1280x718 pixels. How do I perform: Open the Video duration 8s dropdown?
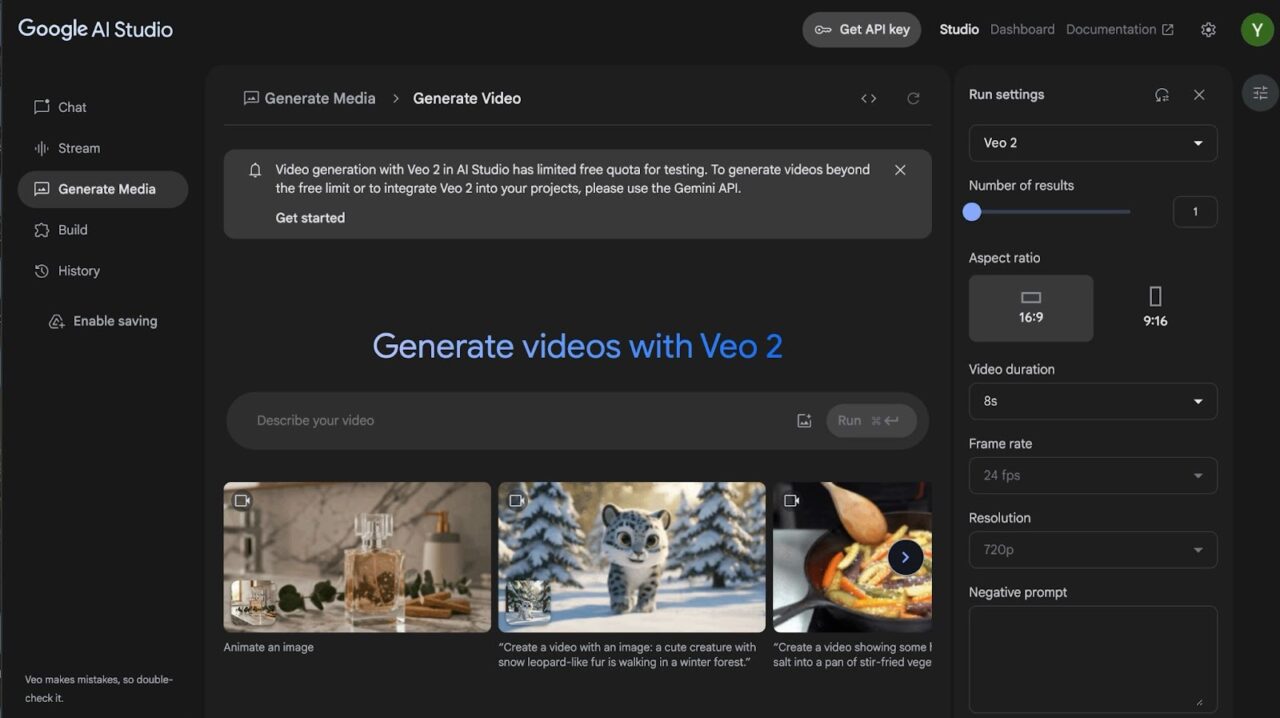point(1093,401)
